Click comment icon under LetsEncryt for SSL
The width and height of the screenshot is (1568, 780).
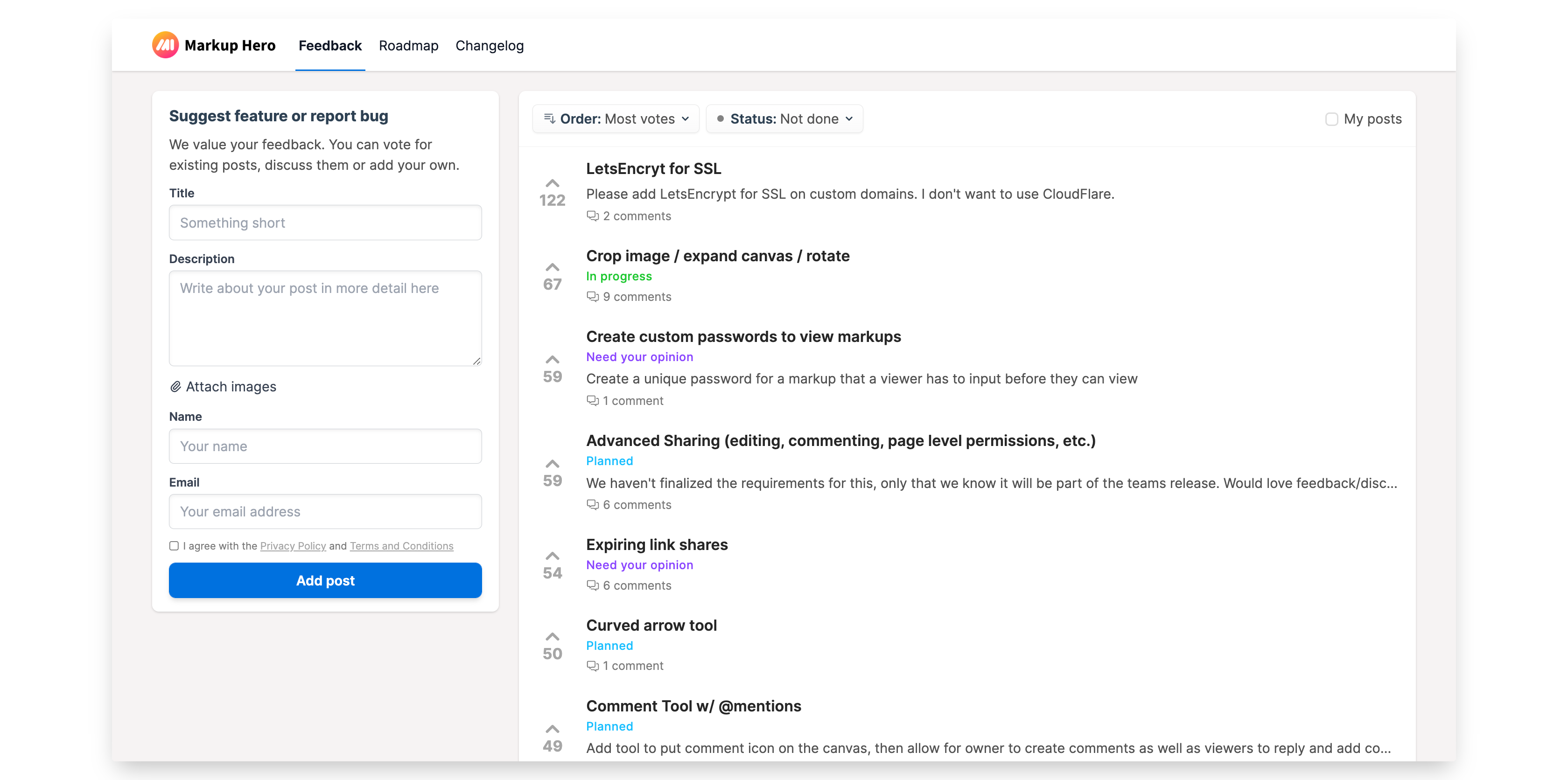[592, 216]
